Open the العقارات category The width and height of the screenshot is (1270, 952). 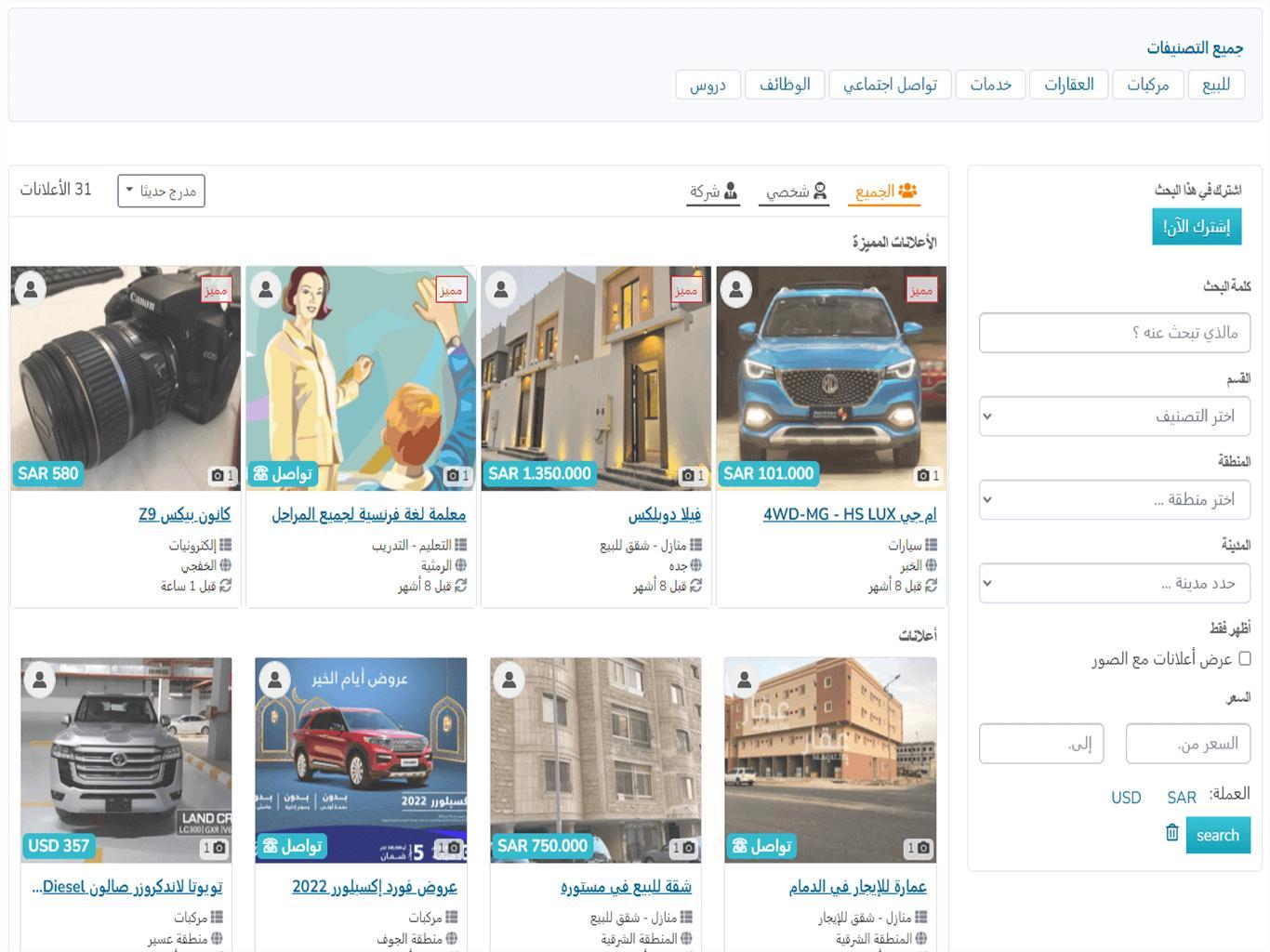pos(1068,85)
